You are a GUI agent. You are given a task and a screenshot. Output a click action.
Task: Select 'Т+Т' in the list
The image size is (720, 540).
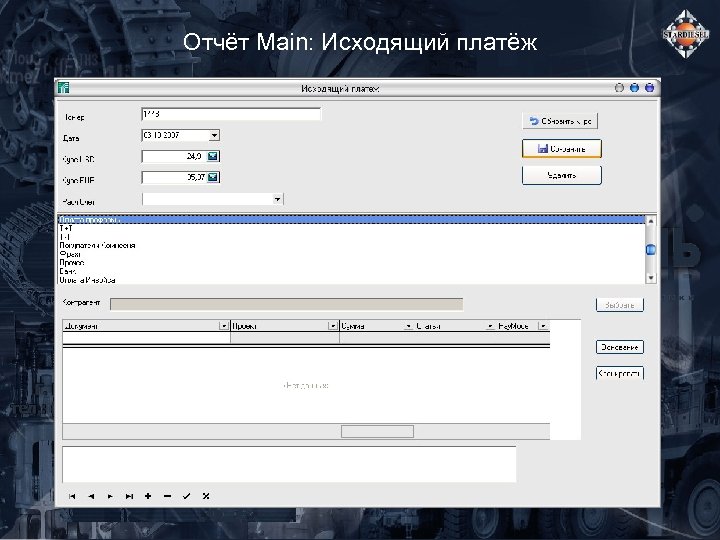click(x=352, y=228)
